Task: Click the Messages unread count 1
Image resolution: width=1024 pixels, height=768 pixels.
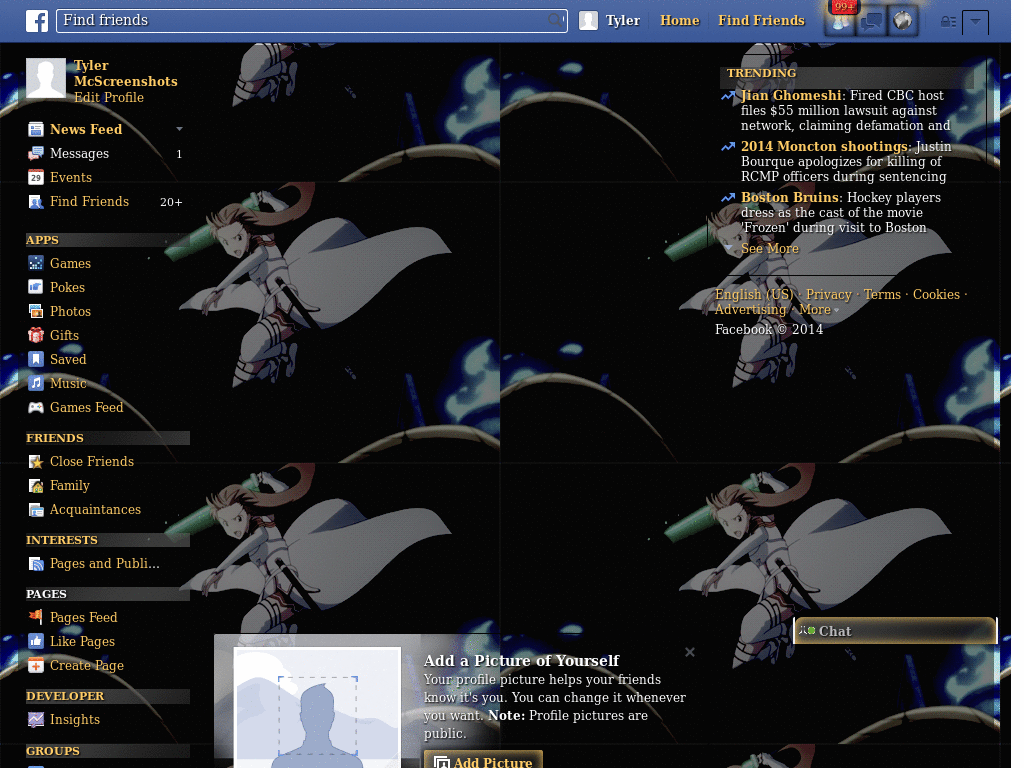Action: [x=179, y=154]
